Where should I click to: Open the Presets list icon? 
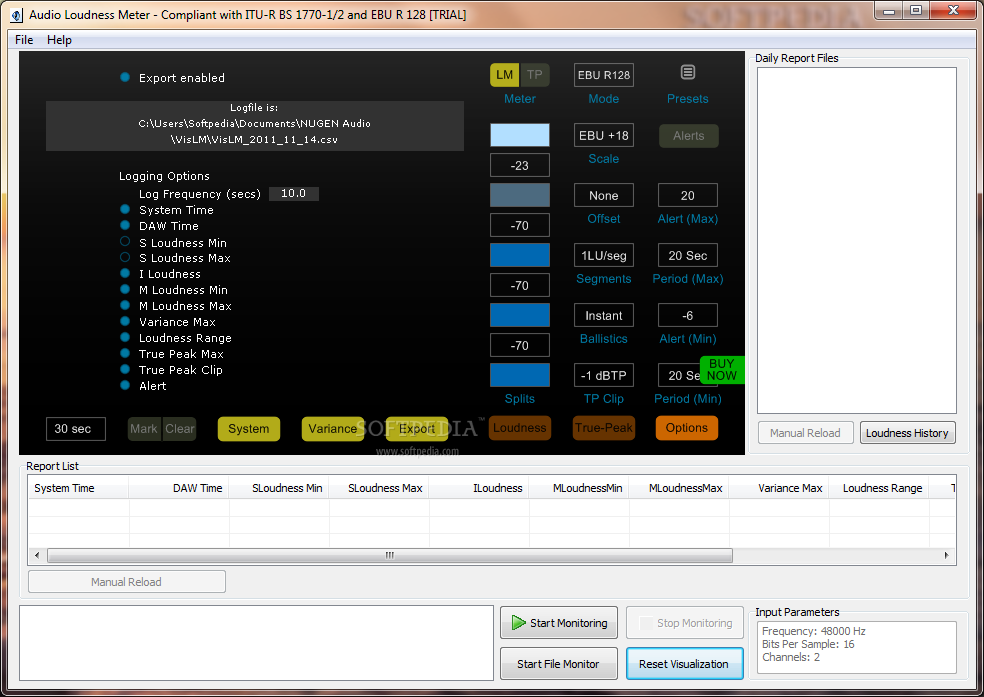click(x=687, y=73)
